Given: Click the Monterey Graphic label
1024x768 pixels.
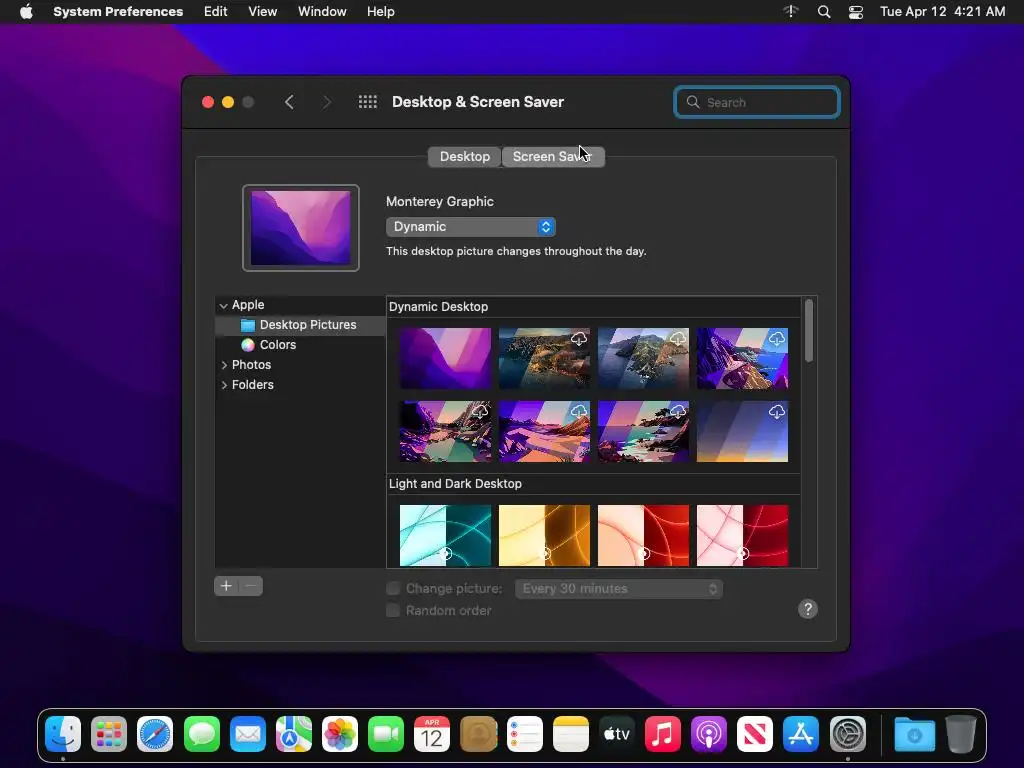Looking at the screenshot, I should pos(440,202).
